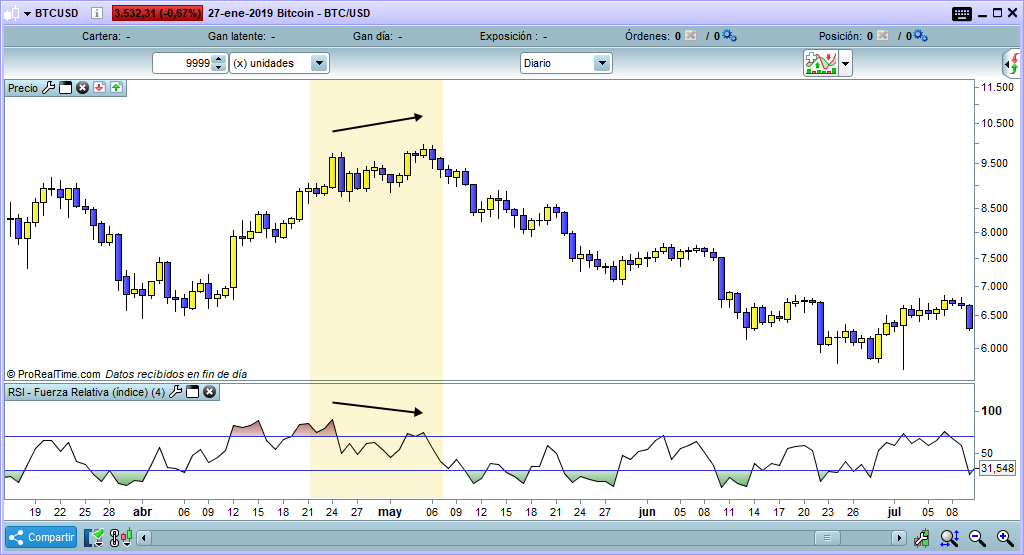Open the BTCUSD instrument selector arrow
Viewport: 1024px width, 555px height.
[12, 14]
